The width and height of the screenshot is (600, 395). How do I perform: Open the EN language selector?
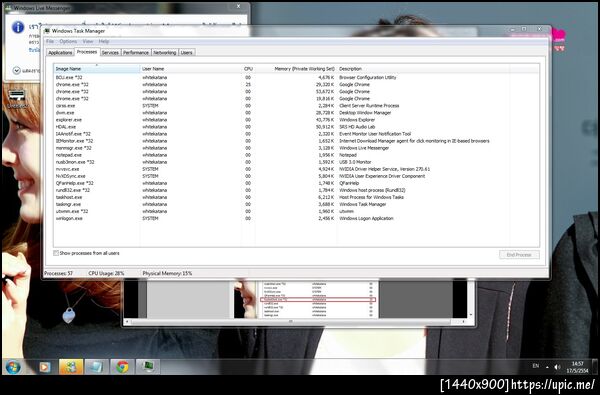coord(536,366)
